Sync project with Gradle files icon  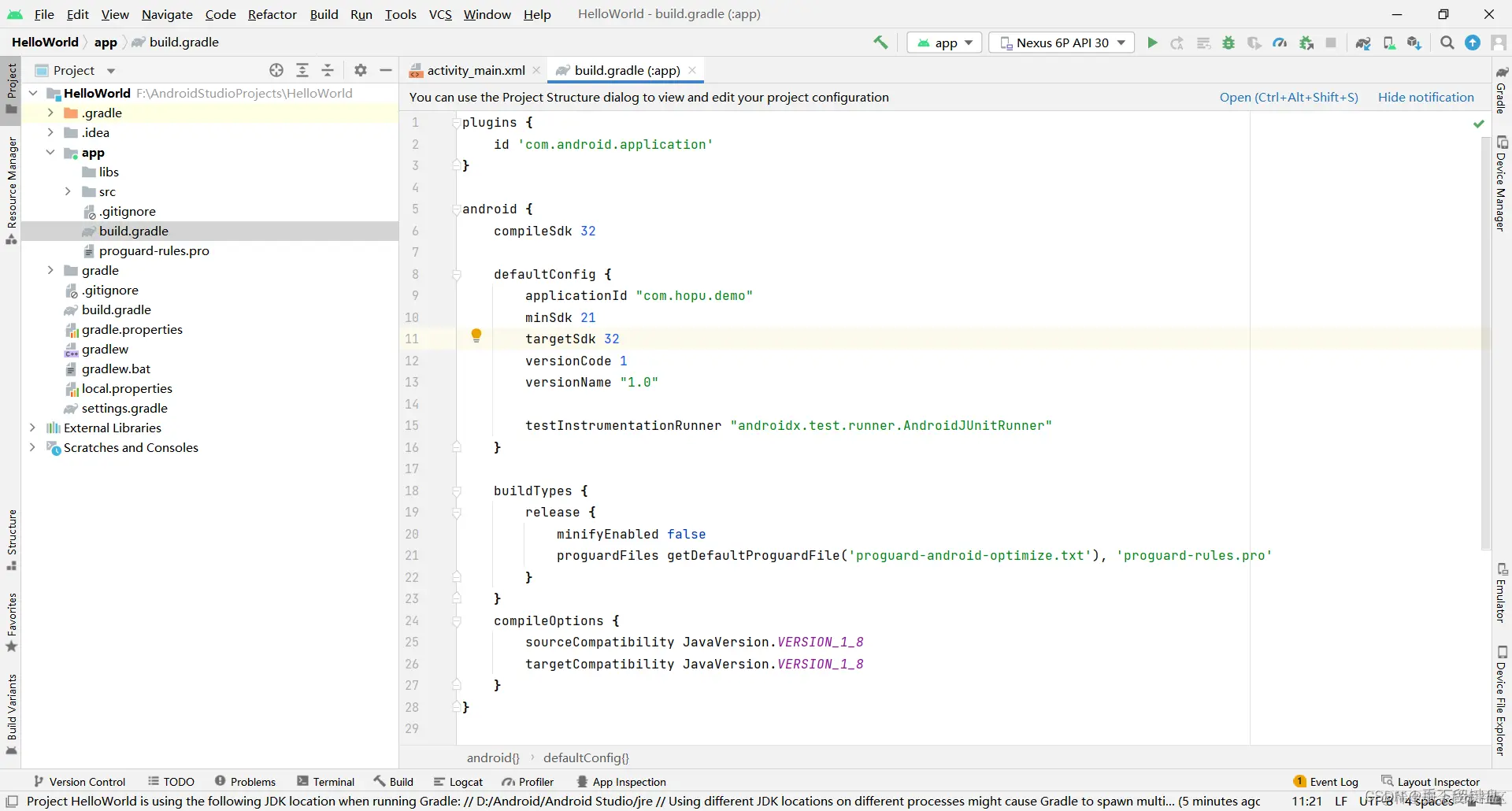1363,43
